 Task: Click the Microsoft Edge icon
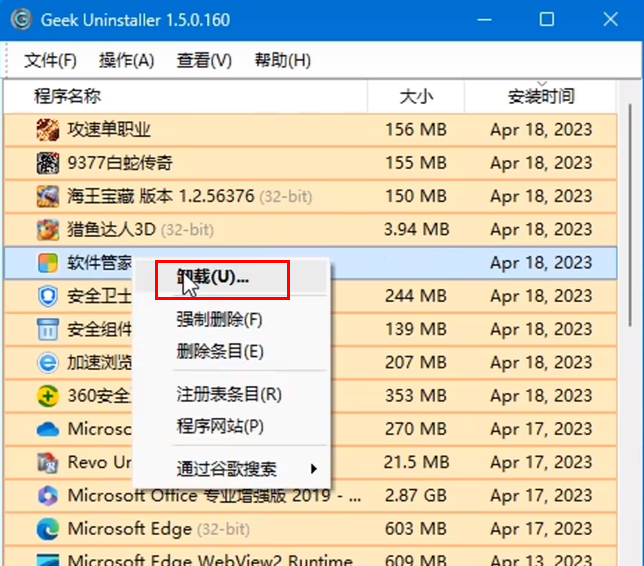click(48, 529)
